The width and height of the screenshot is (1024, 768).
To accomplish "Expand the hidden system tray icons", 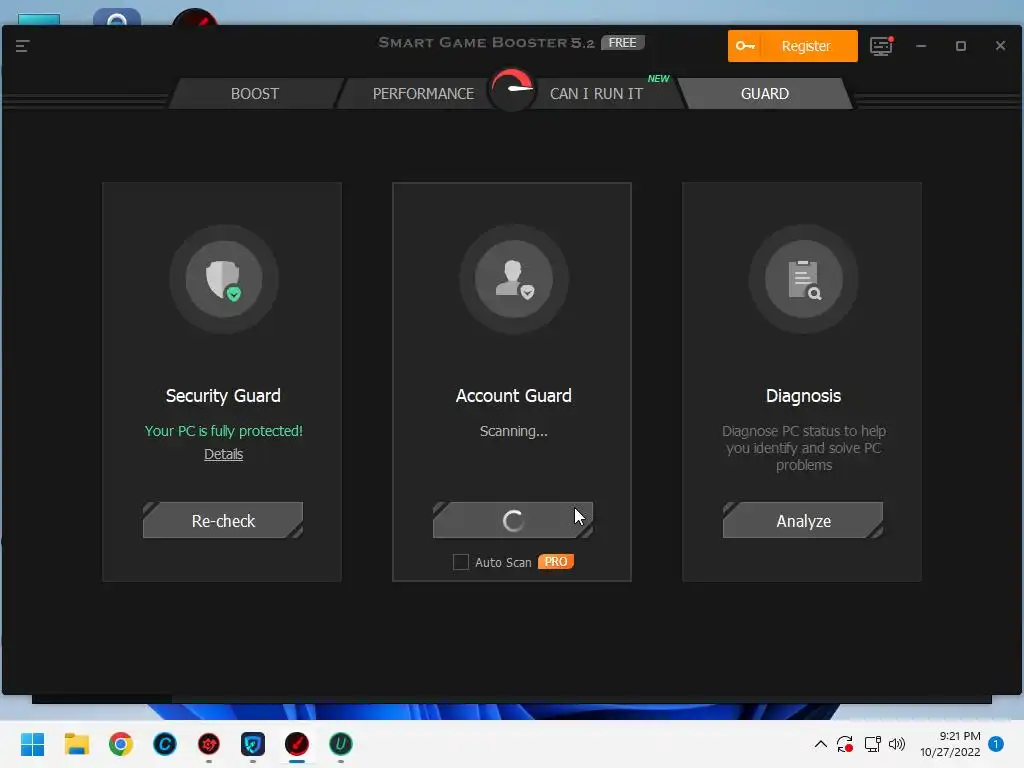I will 821,744.
